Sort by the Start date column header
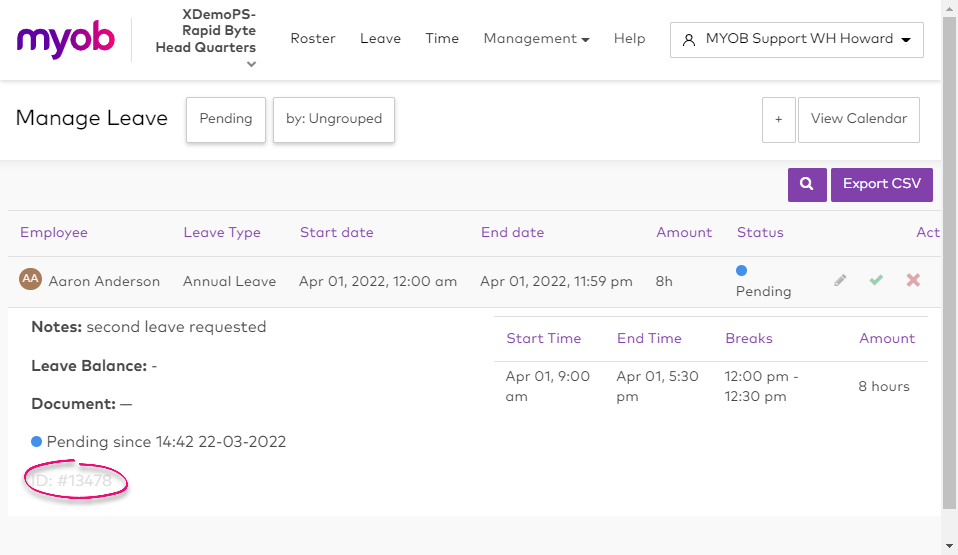The image size is (958, 555). tap(336, 233)
